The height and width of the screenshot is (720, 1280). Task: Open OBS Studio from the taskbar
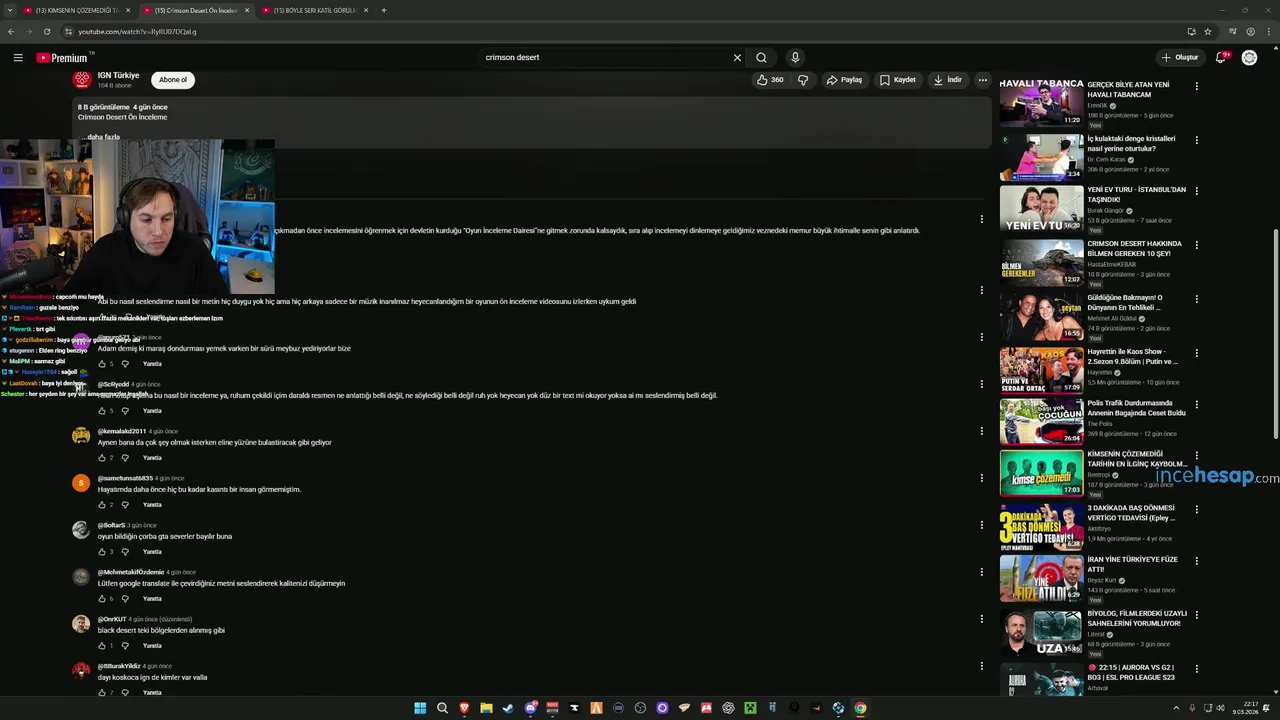click(640, 708)
